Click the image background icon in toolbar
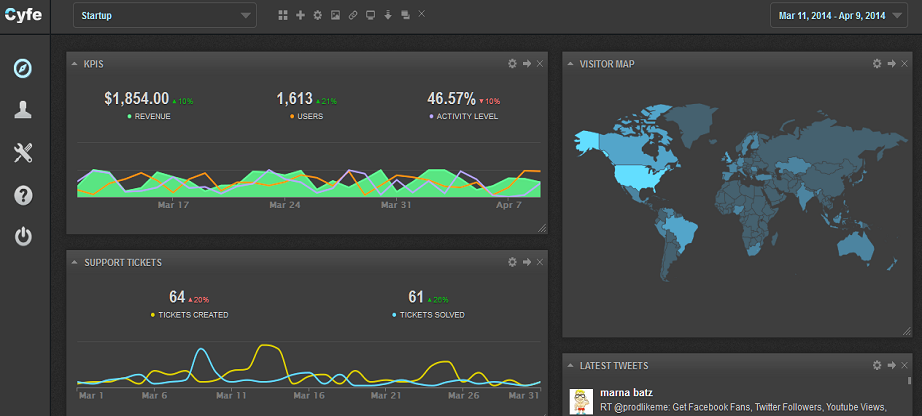The image size is (922, 416). tap(335, 15)
